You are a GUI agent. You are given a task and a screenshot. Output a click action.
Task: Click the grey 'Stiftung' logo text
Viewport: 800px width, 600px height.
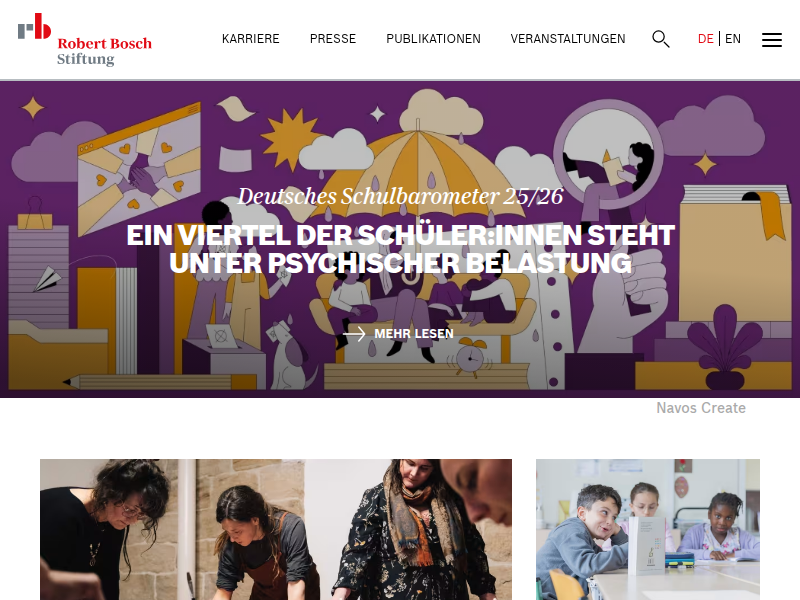pos(86,59)
